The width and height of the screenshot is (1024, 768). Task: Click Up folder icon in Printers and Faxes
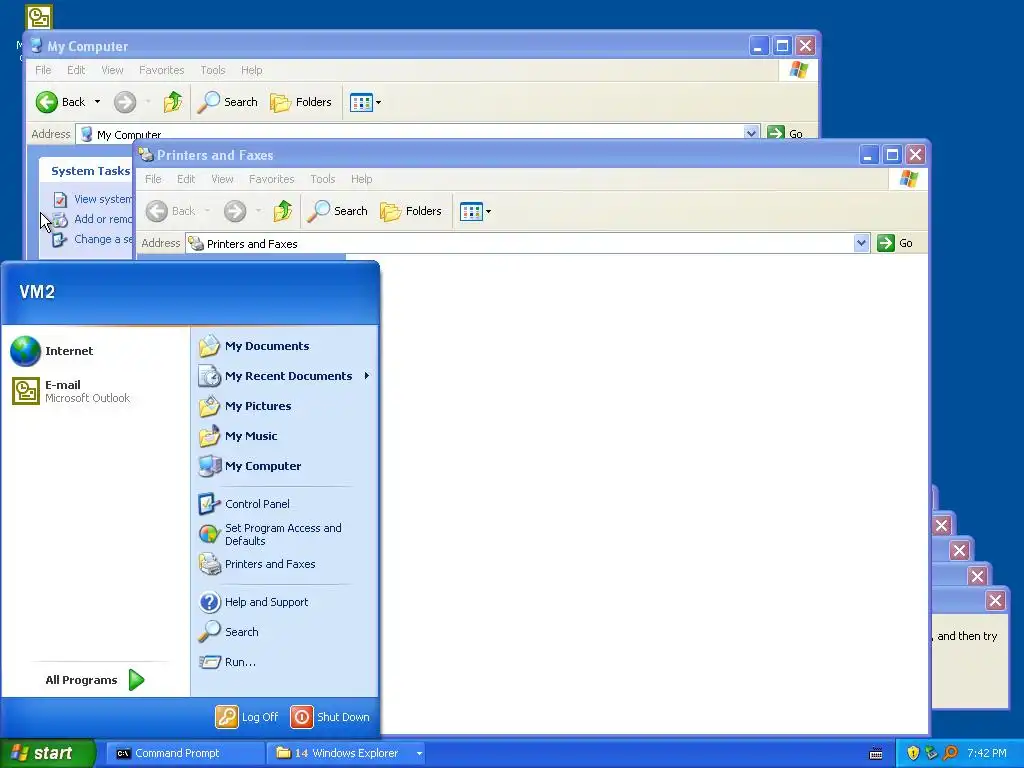point(283,211)
